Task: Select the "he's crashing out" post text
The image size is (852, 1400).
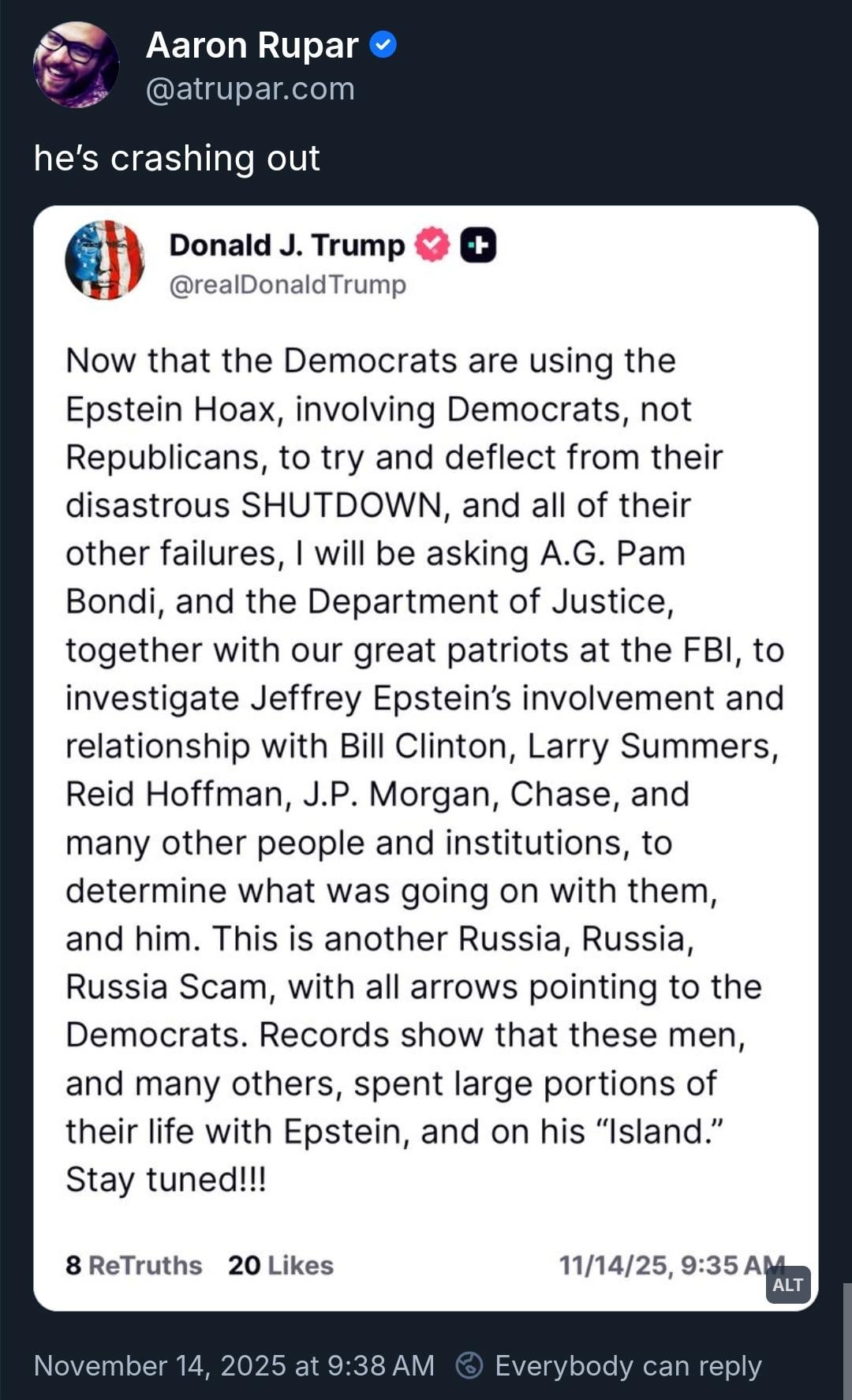Action: coord(177,159)
